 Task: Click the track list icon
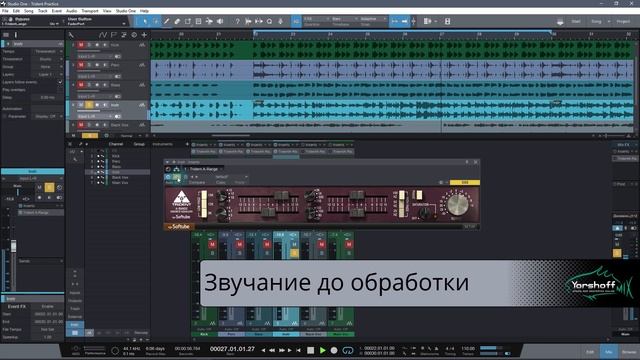6,35
